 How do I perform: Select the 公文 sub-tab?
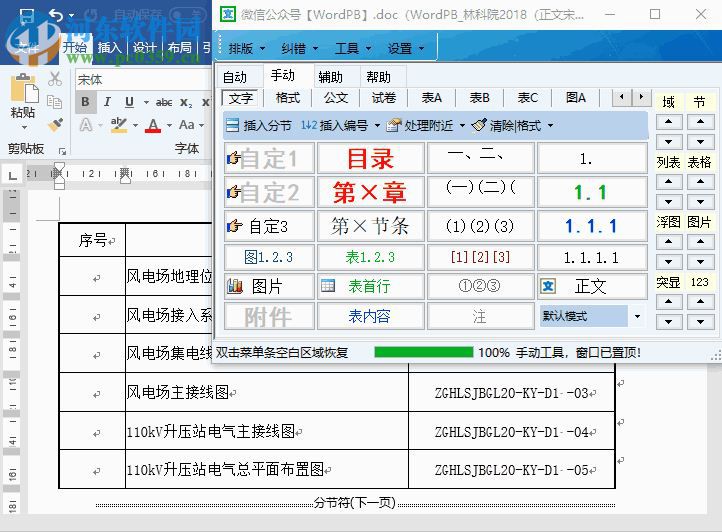(336, 98)
